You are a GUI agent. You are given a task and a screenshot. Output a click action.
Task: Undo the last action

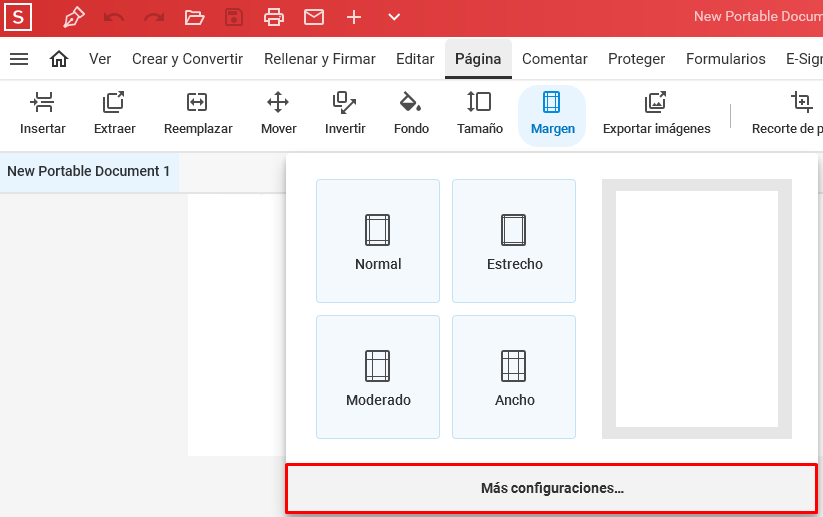[x=114, y=17]
